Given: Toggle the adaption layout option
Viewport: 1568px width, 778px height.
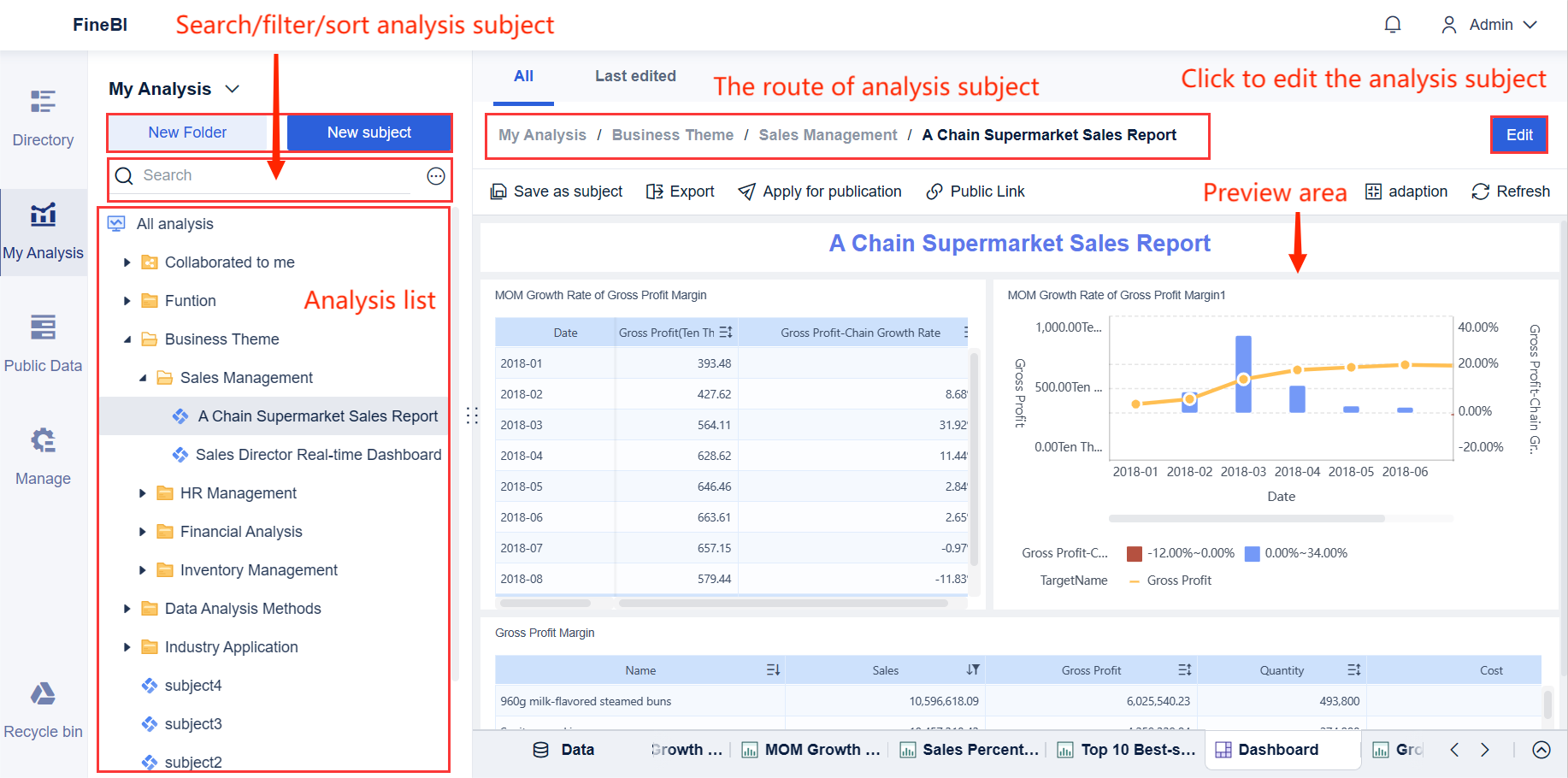Looking at the screenshot, I should pyautogui.click(x=1373, y=192).
